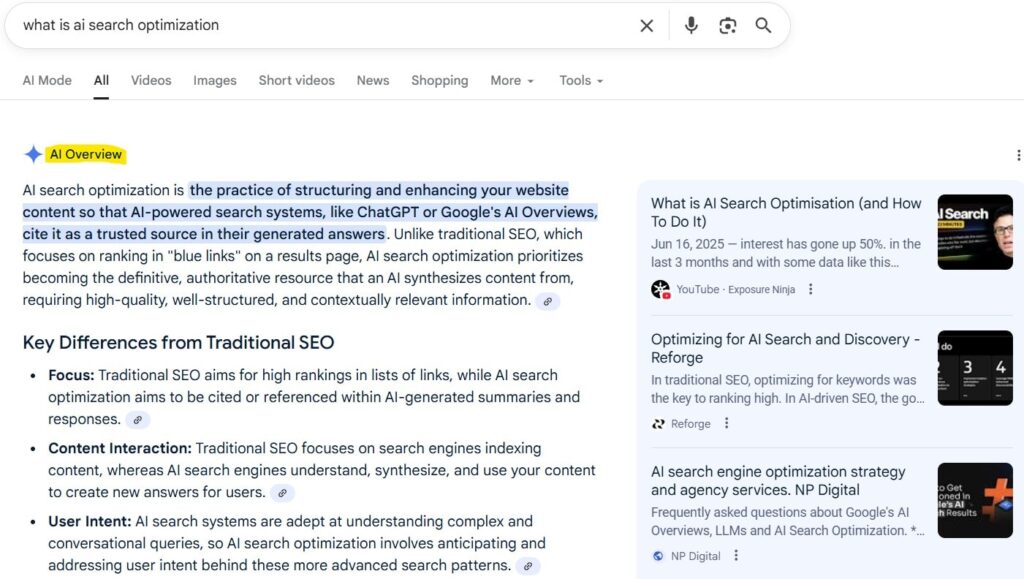Expand the Tools dropdown menu
Image resolution: width=1024 pixels, height=579 pixels.
coord(581,81)
